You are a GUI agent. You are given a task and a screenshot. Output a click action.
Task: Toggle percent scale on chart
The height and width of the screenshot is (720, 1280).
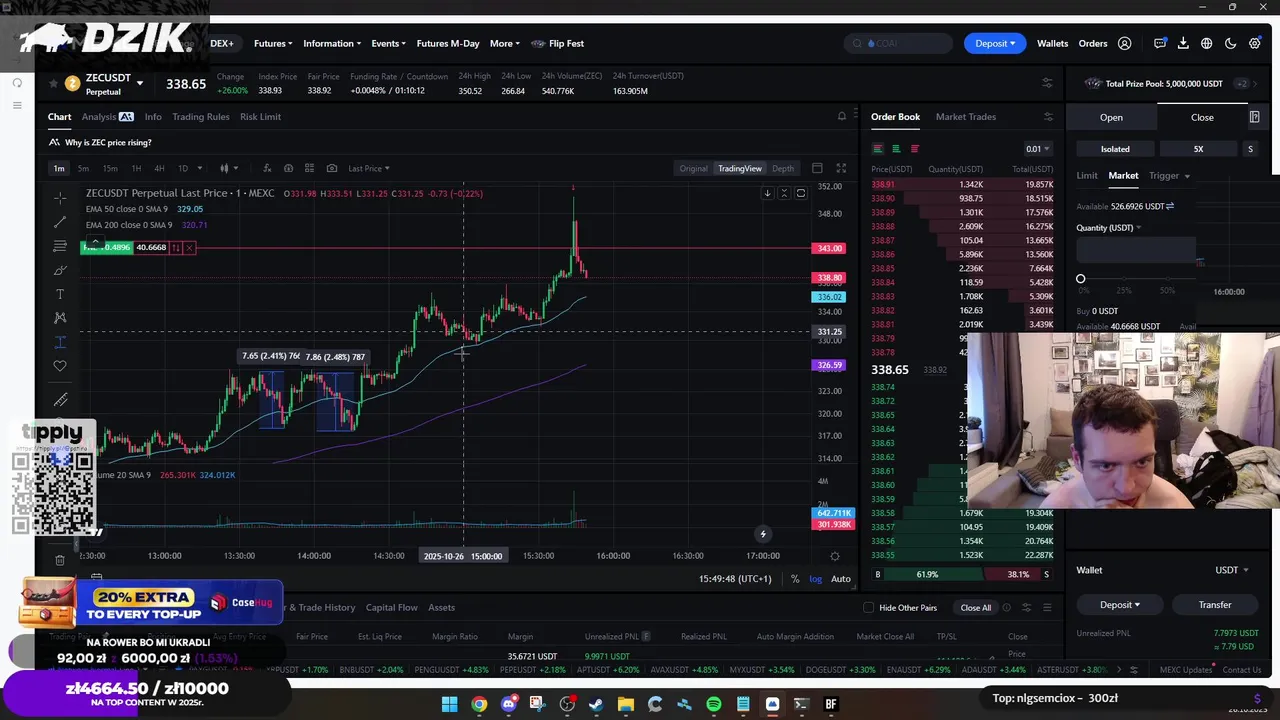click(795, 579)
